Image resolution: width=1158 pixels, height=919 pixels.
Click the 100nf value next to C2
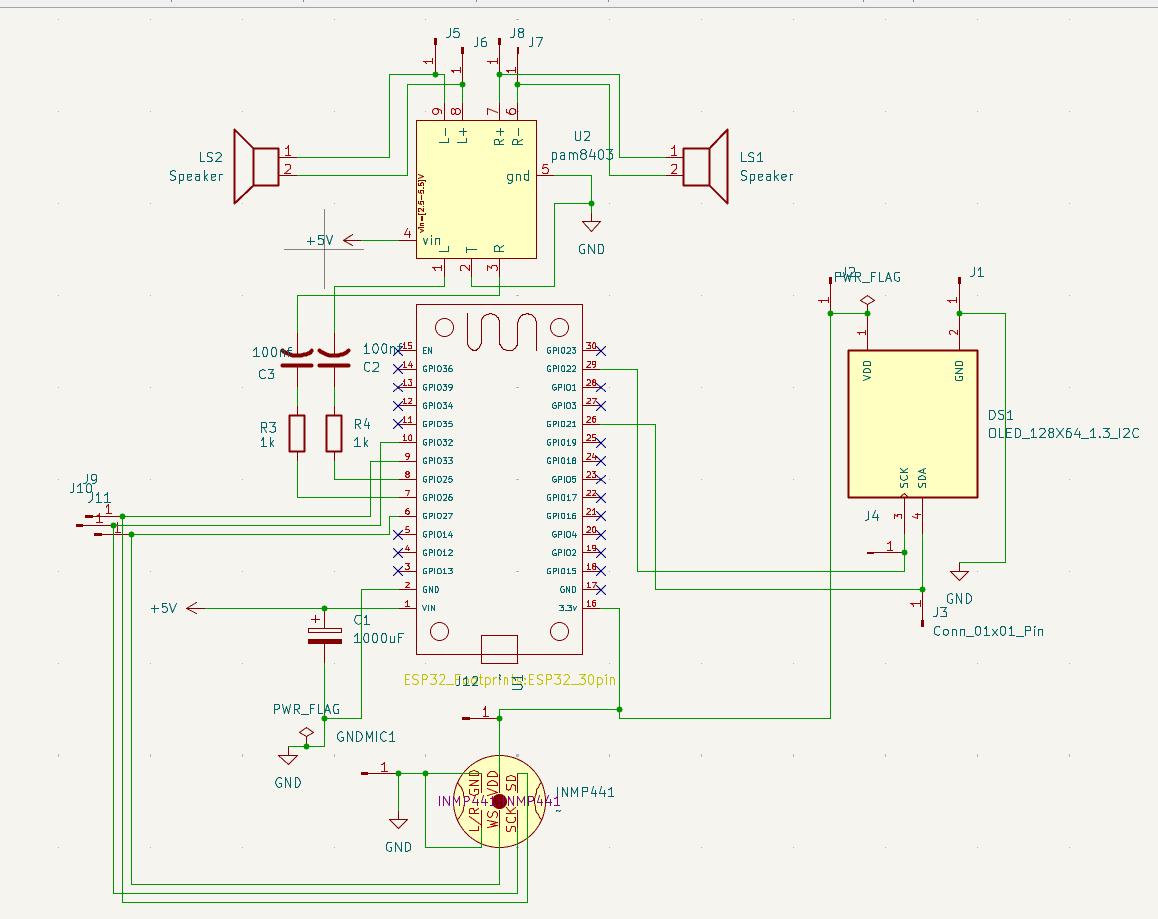[383, 349]
